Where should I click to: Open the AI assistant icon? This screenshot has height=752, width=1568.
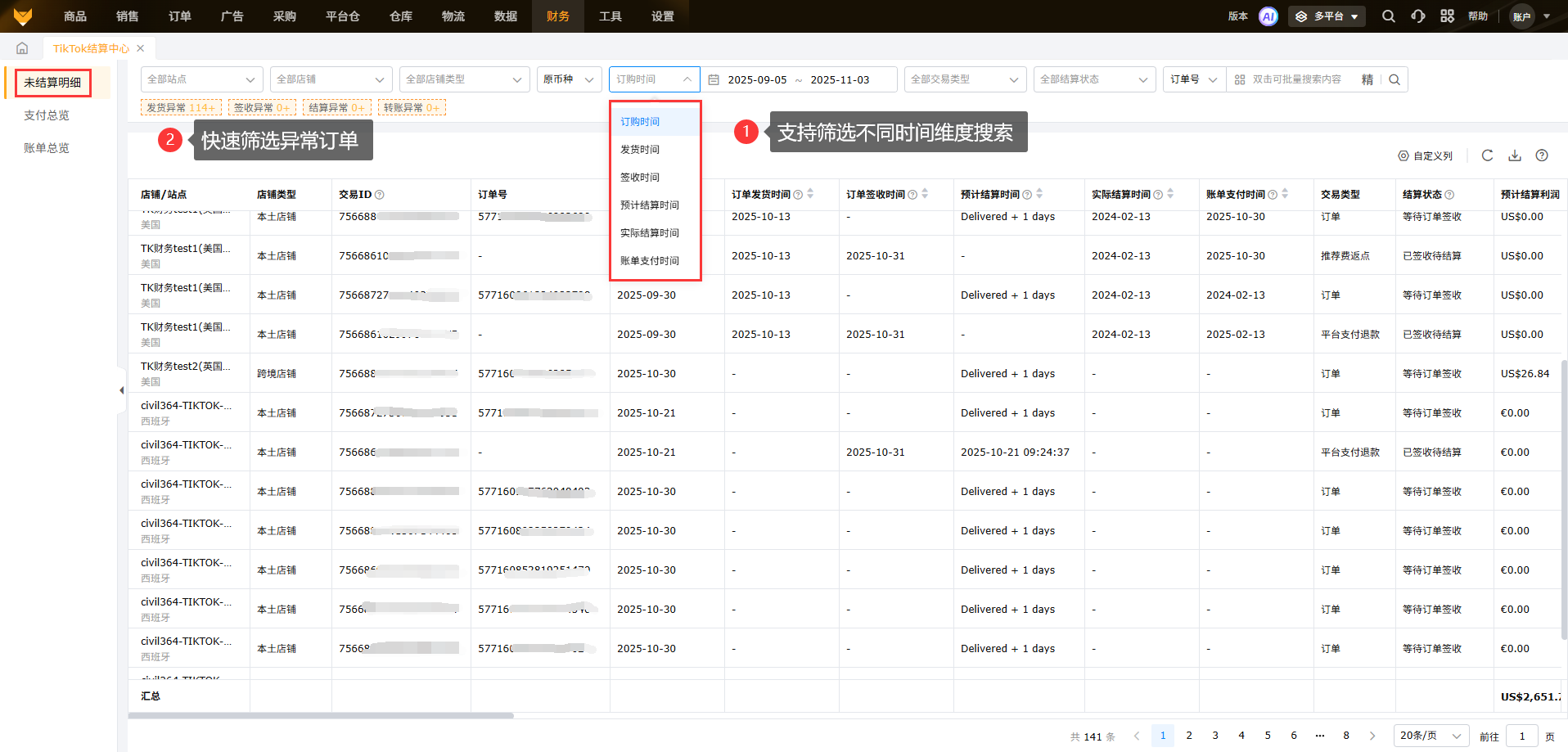pyautogui.click(x=1268, y=16)
